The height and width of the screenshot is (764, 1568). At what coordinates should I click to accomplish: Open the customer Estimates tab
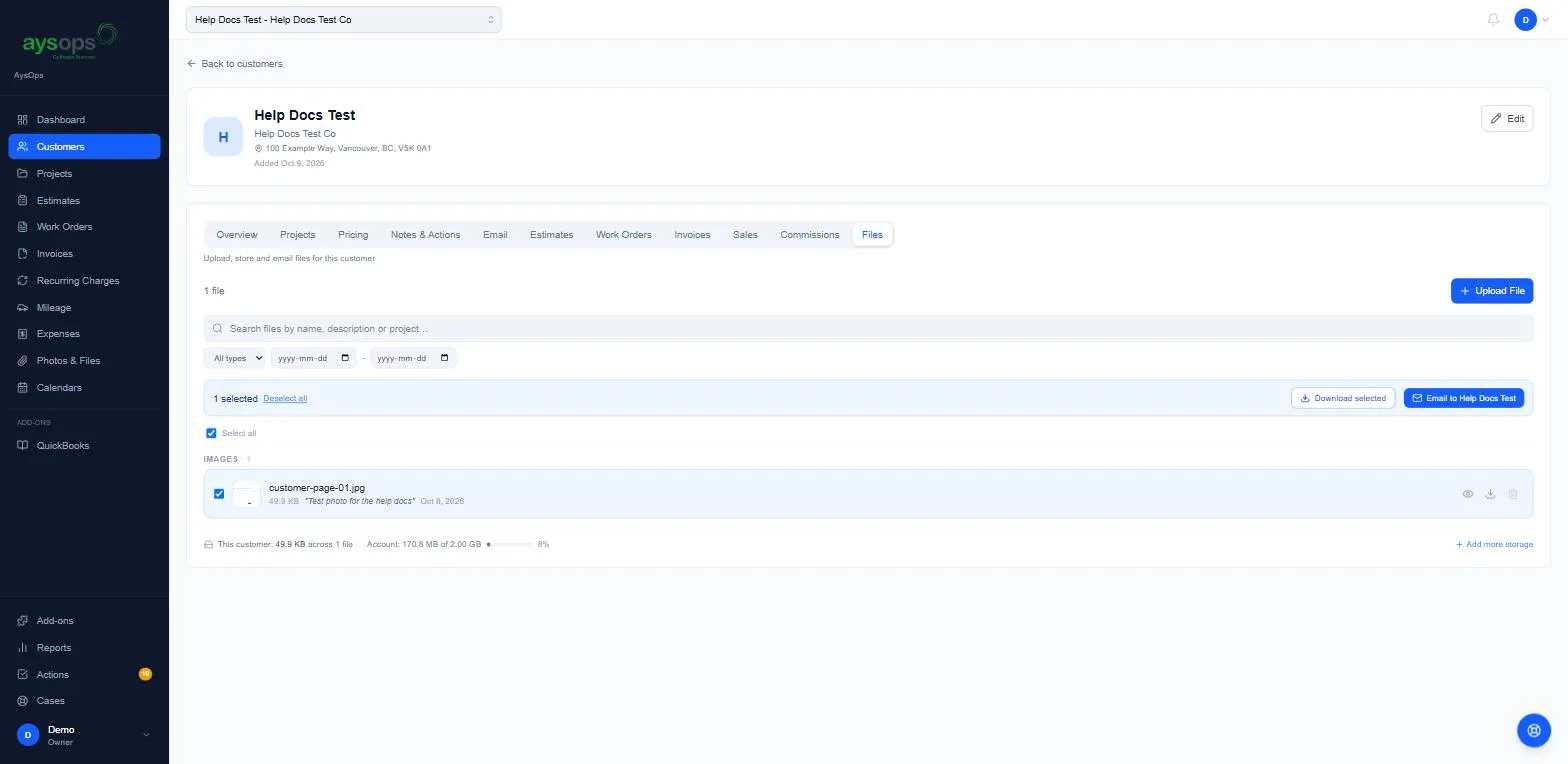552,235
